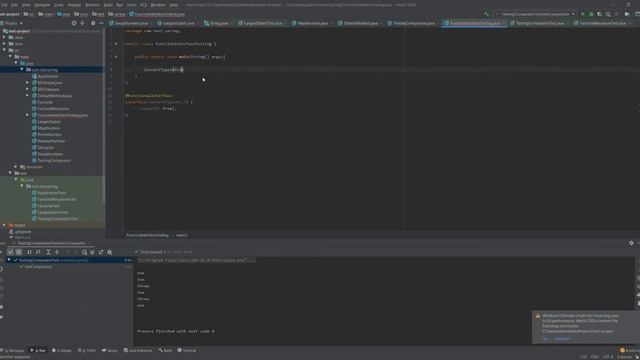Image resolution: width=640 pixels, height=360 pixels.
Task: Expand the target folder in the project tree
Action: click(4, 225)
